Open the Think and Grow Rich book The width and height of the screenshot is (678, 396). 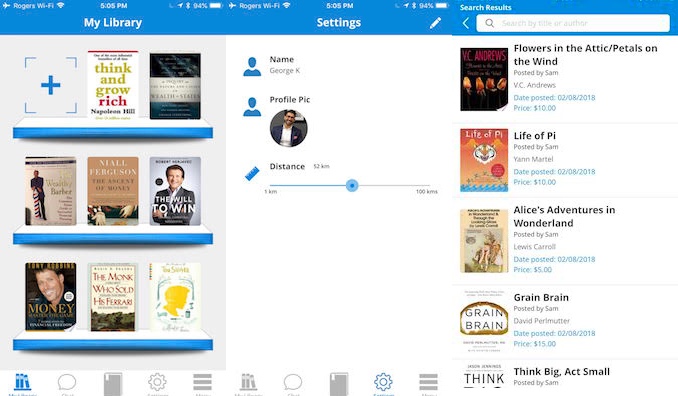pyautogui.click(x=113, y=85)
